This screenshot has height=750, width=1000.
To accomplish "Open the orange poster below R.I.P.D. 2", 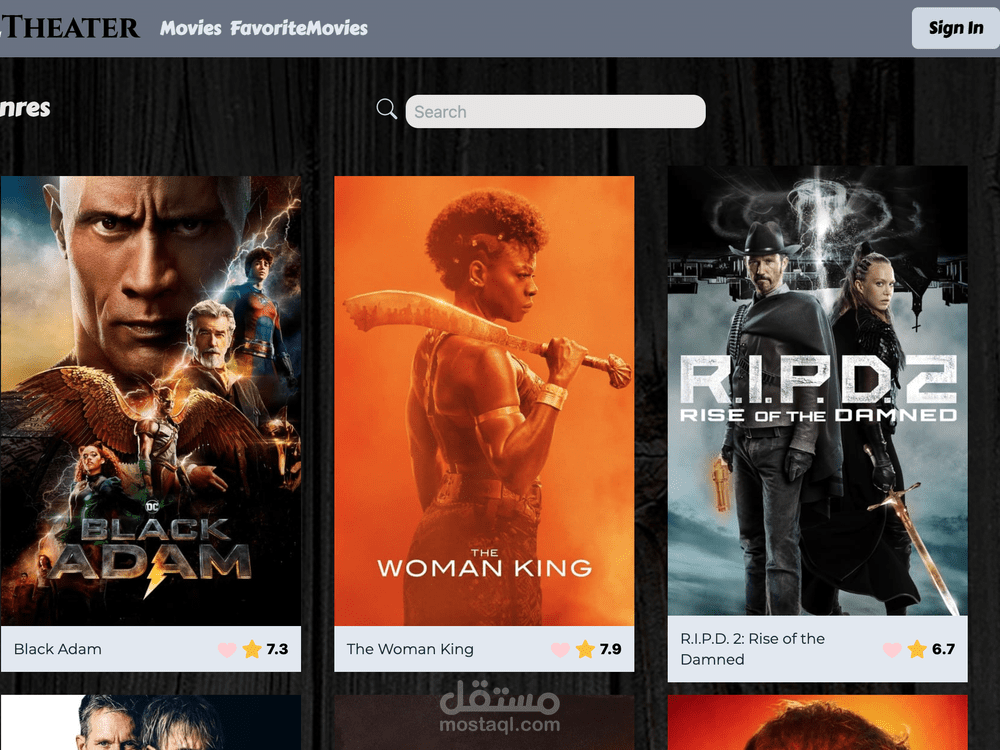I will tap(818, 723).
